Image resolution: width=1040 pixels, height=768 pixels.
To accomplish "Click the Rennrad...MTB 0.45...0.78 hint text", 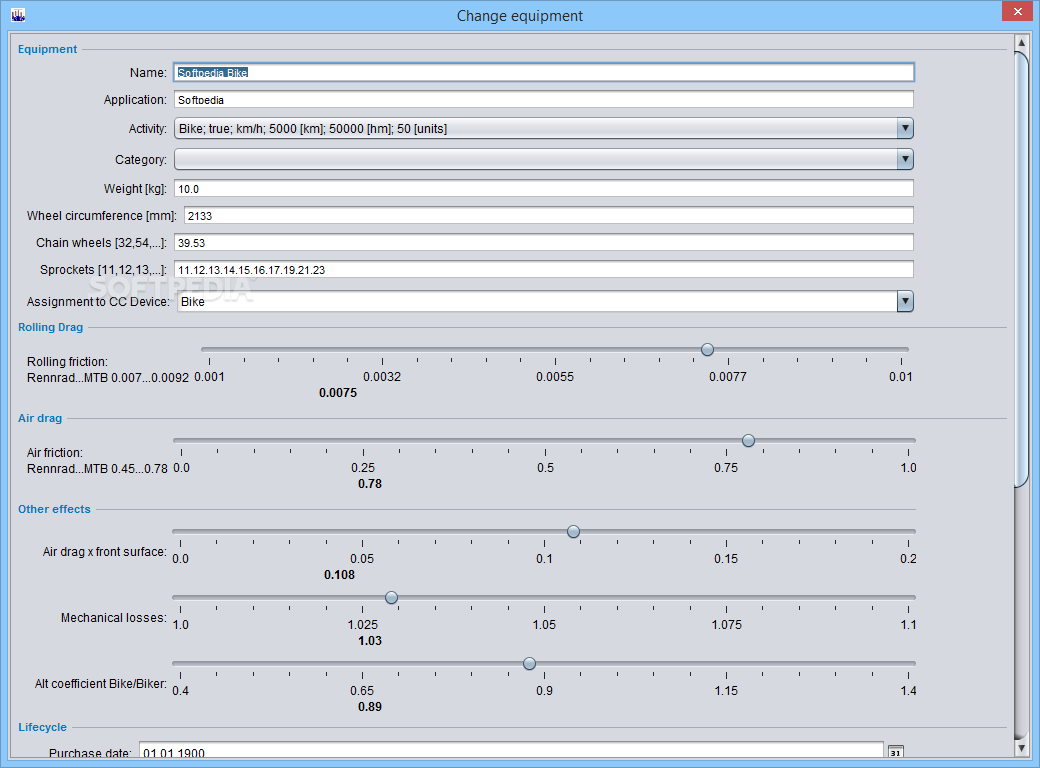I will 97,469.
